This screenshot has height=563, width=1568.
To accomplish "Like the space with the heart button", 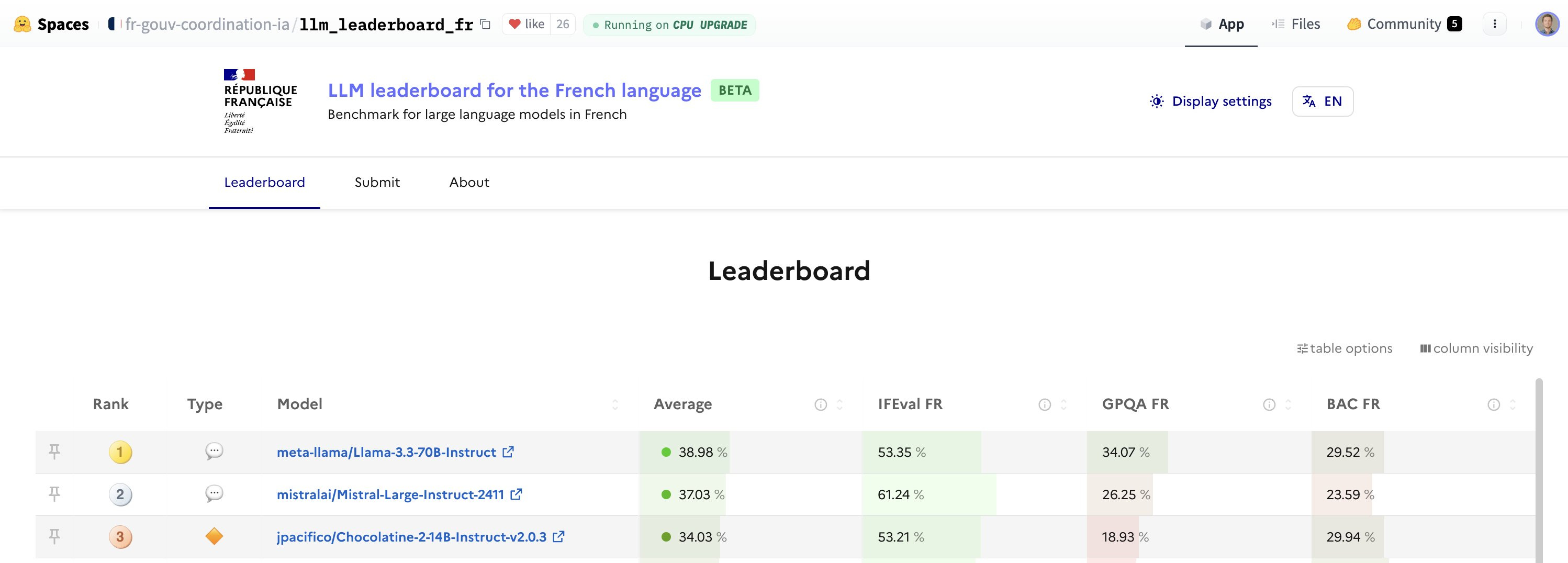I will [x=527, y=25].
